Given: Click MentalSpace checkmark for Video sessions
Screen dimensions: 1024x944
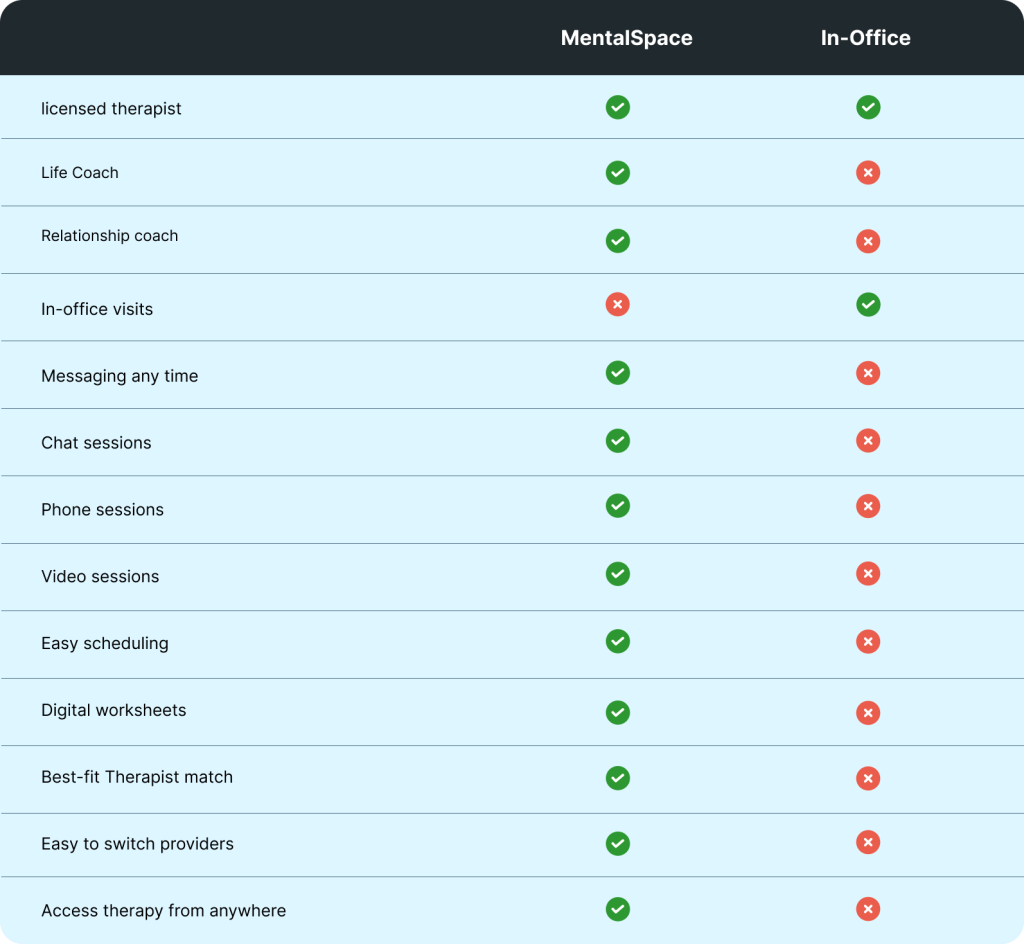Looking at the screenshot, I should pos(618,574).
